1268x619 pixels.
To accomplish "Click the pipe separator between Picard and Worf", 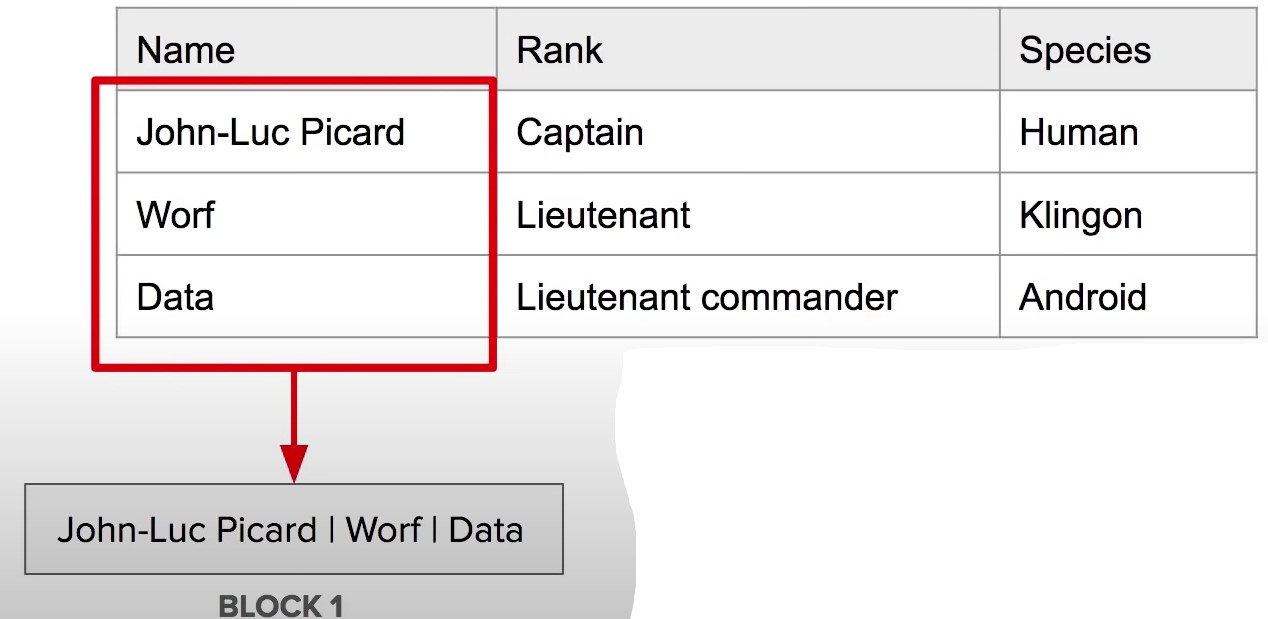I will (x=331, y=529).
